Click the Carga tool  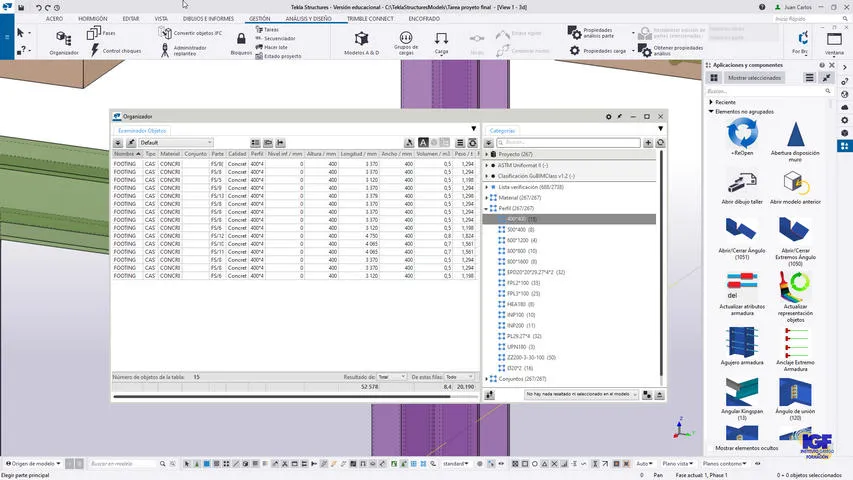(x=441, y=42)
